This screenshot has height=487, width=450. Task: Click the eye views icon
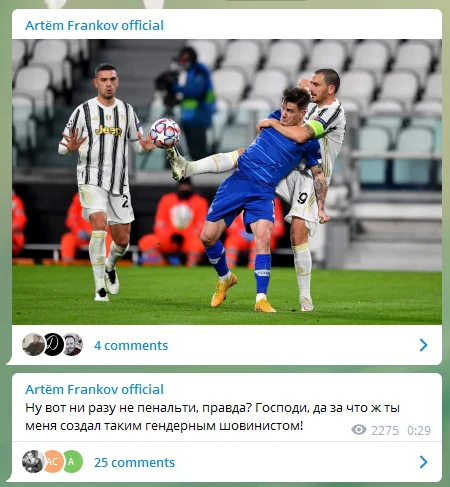pyautogui.click(x=359, y=430)
